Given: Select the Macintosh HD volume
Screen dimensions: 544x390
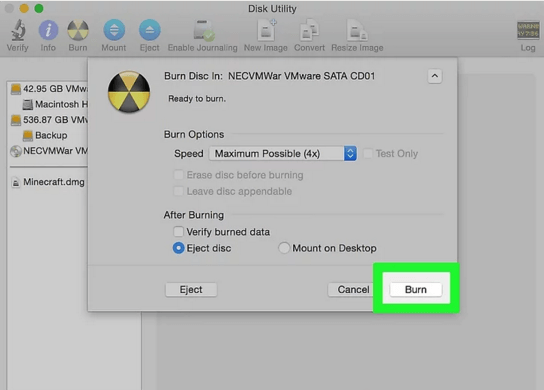Looking at the screenshot, I should 55,104.
